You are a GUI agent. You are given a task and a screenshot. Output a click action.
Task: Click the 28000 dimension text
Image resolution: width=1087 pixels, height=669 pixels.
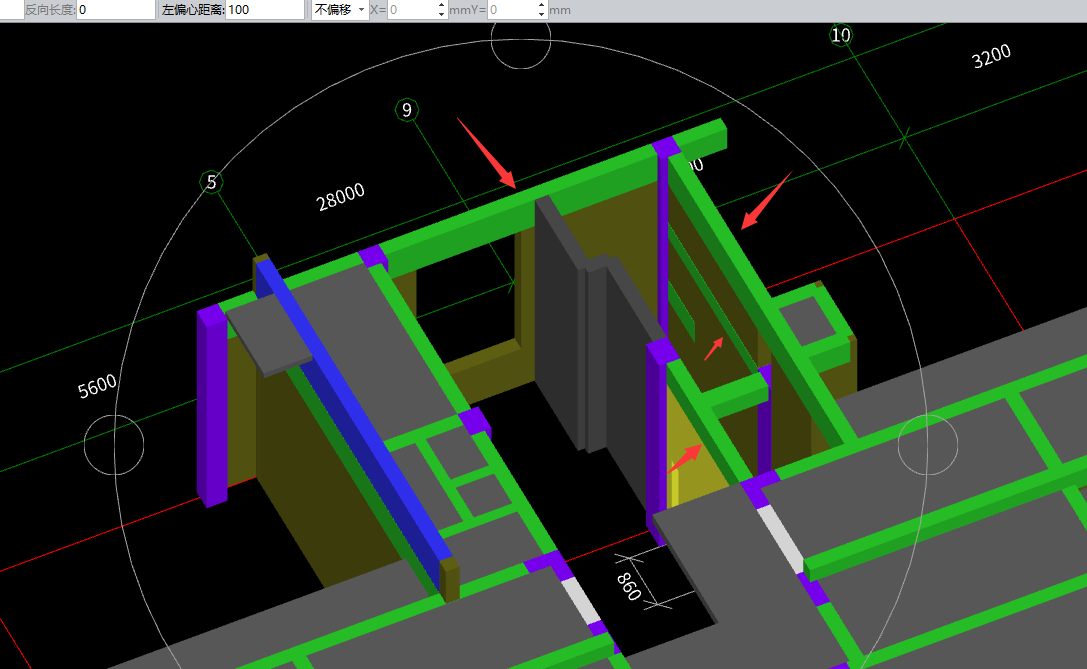(x=340, y=197)
